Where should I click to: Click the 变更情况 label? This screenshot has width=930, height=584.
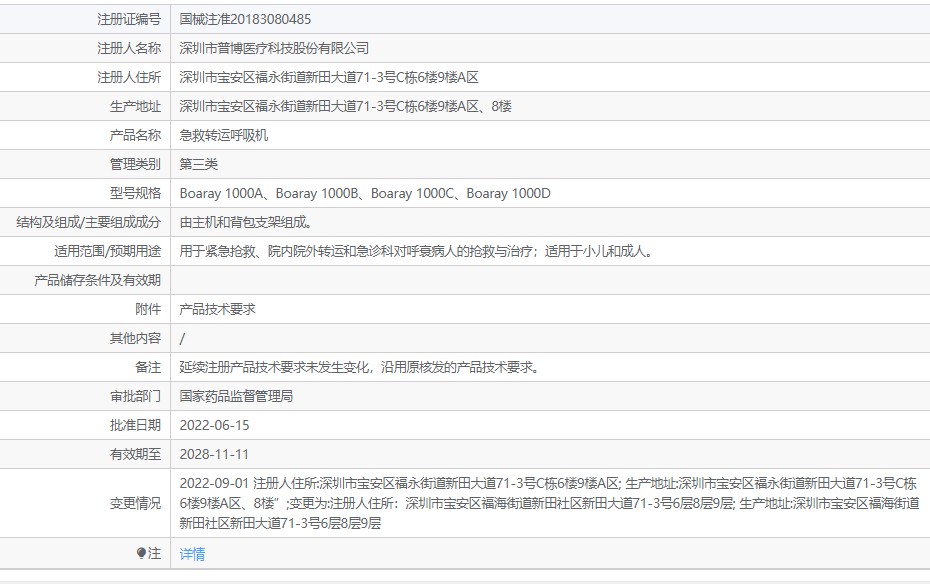(x=135, y=503)
